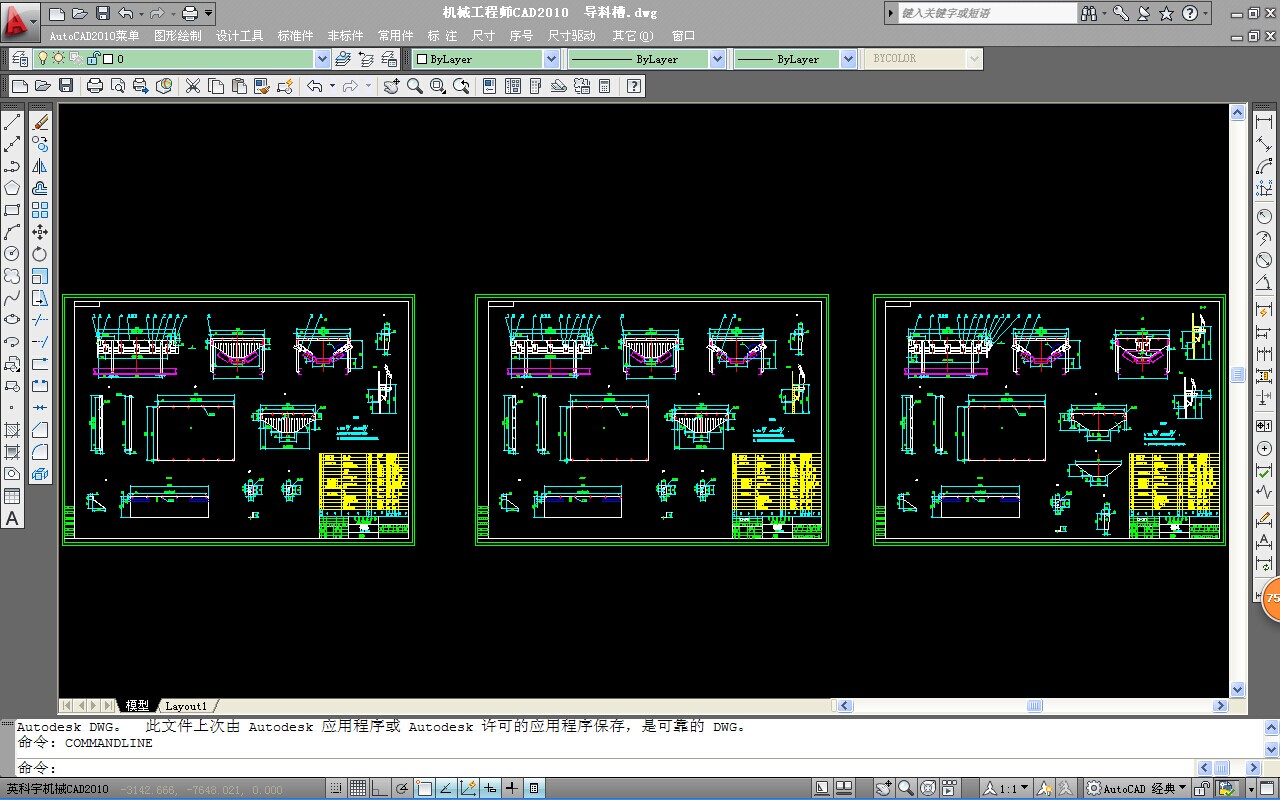
Task: Select the Line draw tool
Action: coord(12,122)
